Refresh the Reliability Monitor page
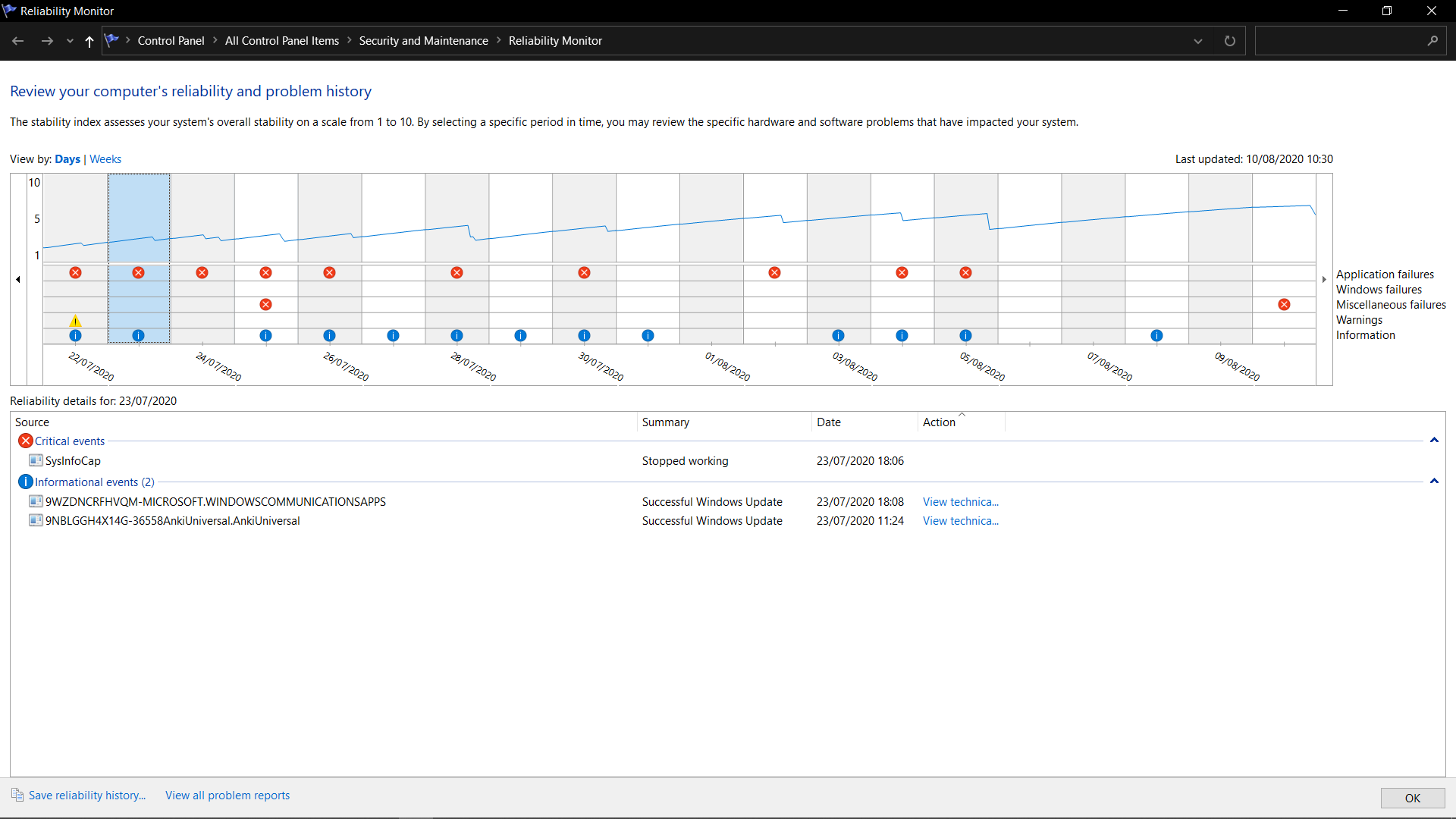The image size is (1456, 819). pyautogui.click(x=1230, y=41)
